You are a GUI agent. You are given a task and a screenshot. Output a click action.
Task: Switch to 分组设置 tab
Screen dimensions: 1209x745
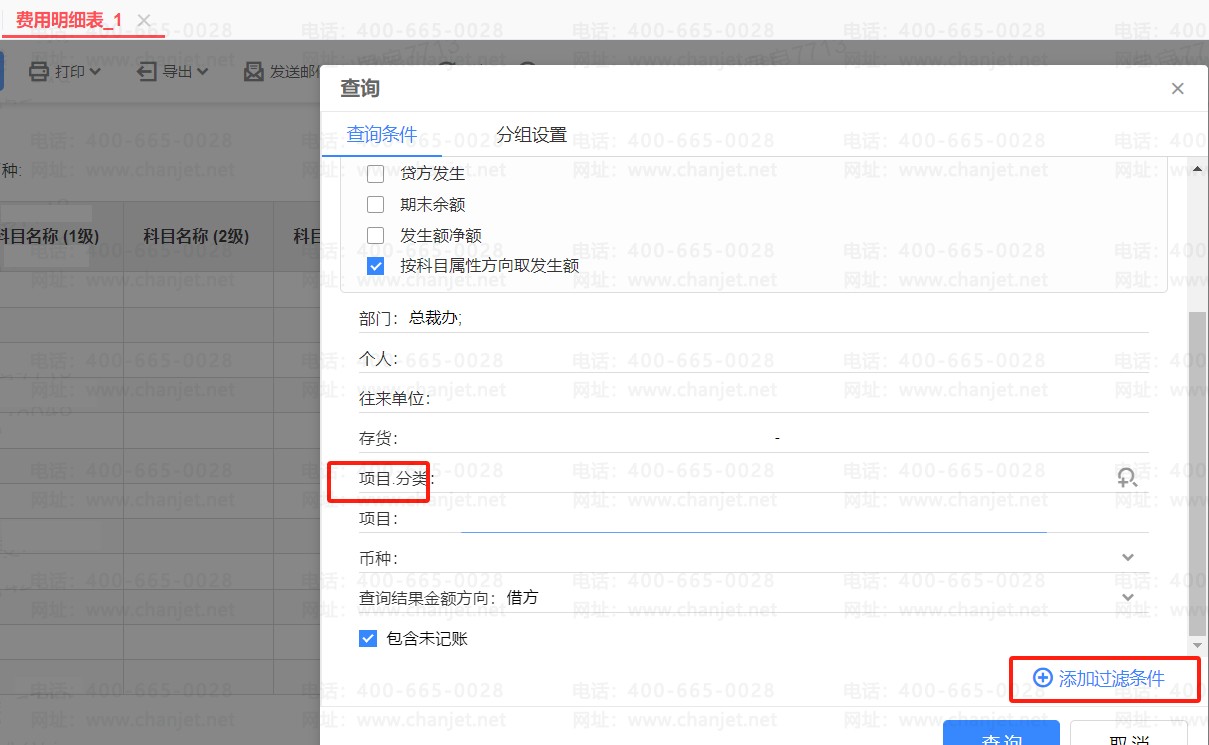(x=532, y=135)
